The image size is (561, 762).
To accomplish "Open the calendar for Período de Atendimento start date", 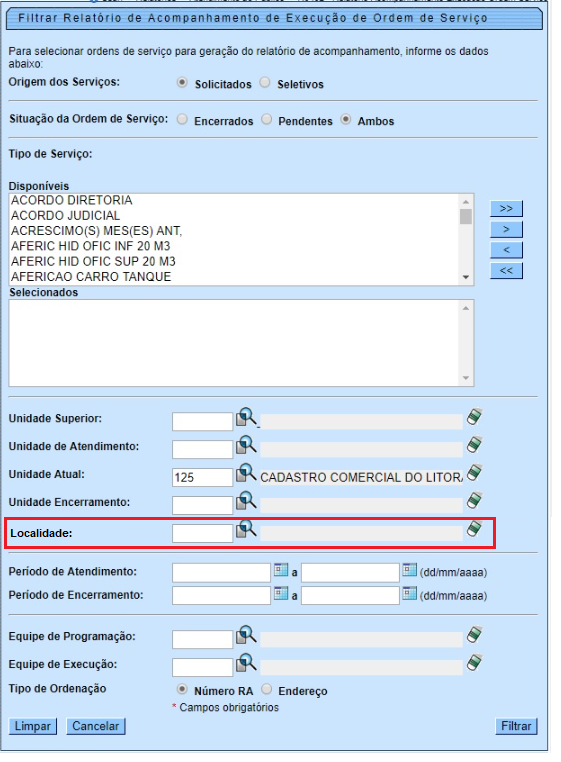I will [x=281, y=570].
